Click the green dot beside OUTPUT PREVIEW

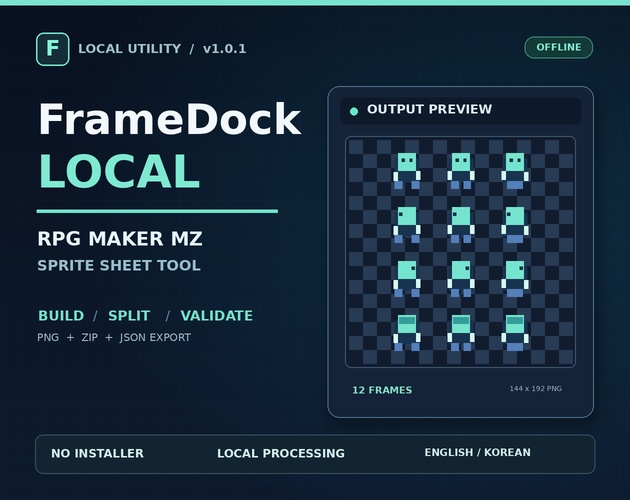(x=354, y=111)
